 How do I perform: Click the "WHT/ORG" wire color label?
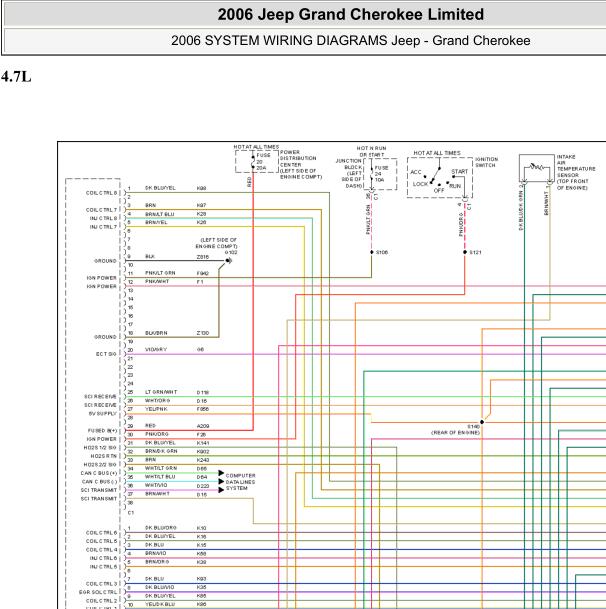pos(157,400)
